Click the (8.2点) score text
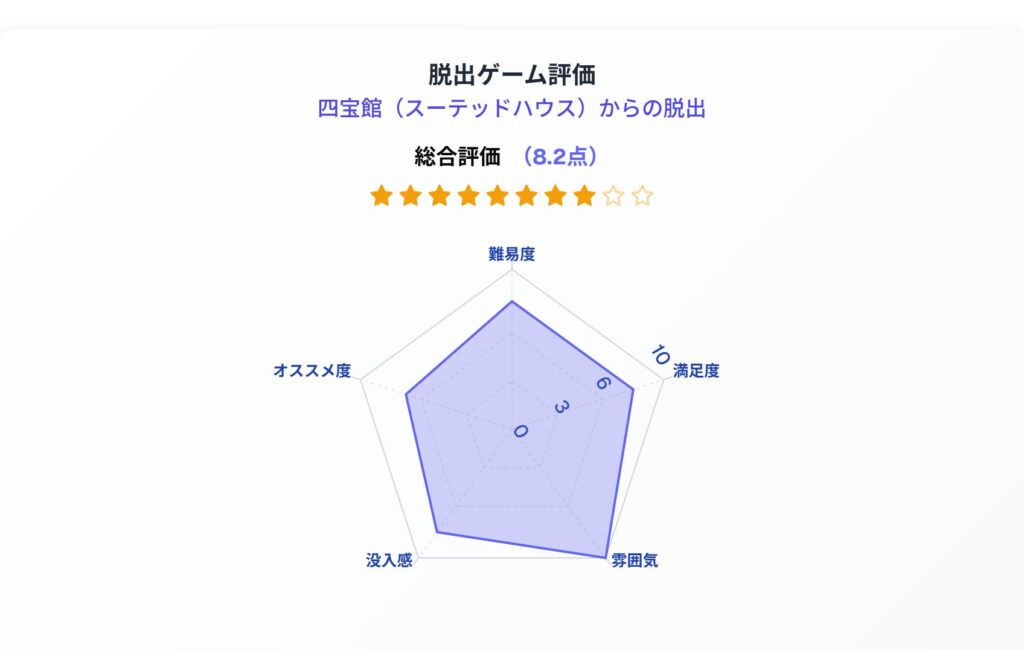 tap(558, 157)
